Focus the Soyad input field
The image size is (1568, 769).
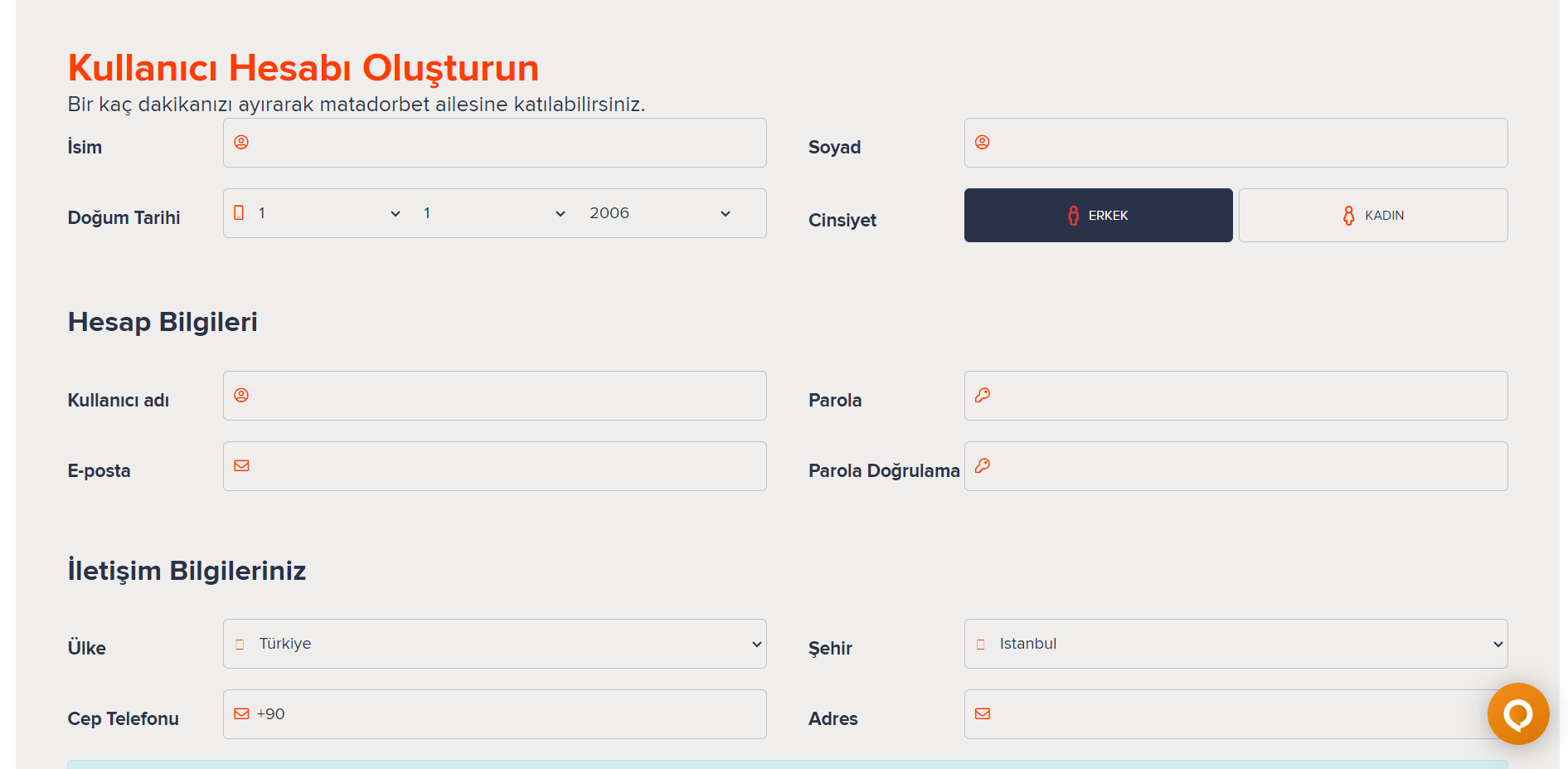click(x=1235, y=143)
